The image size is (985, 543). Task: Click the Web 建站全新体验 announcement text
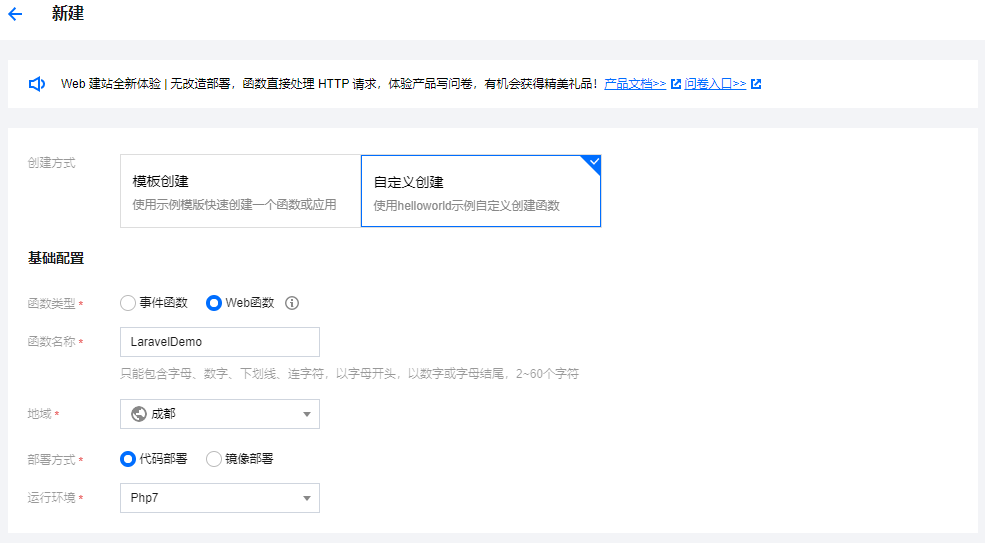(x=329, y=84)
